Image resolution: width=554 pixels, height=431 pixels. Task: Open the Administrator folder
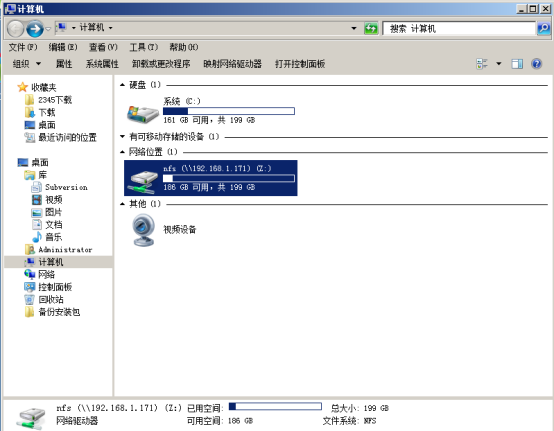tap(59, 250)
